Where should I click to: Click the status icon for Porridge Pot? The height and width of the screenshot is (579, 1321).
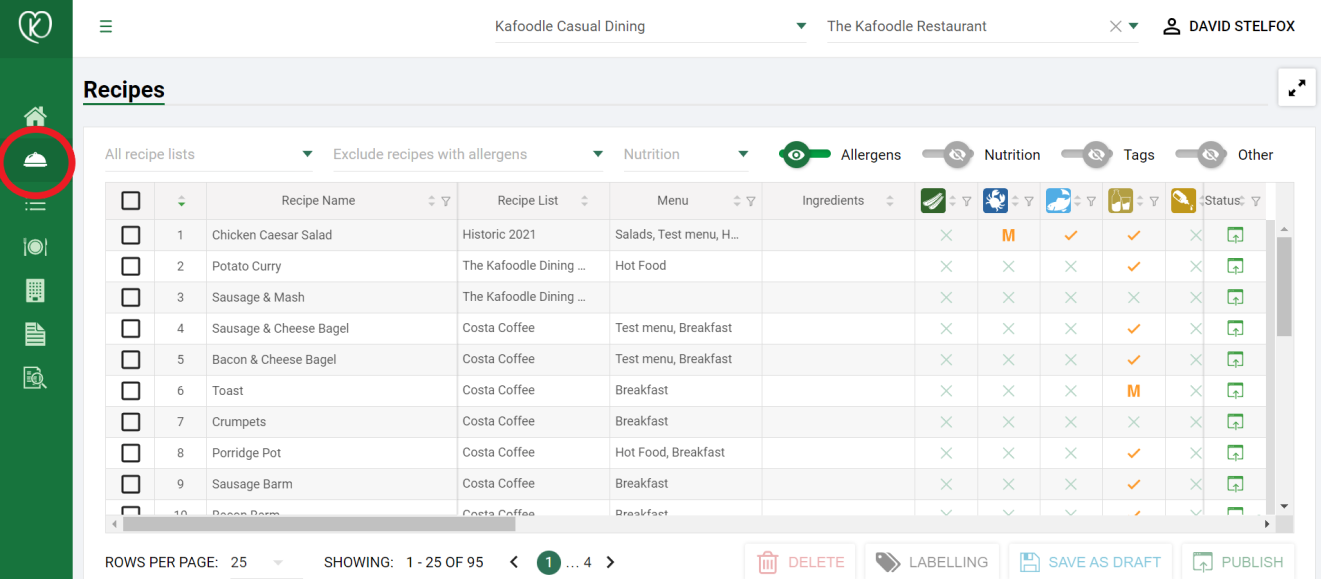[1235, 452]
